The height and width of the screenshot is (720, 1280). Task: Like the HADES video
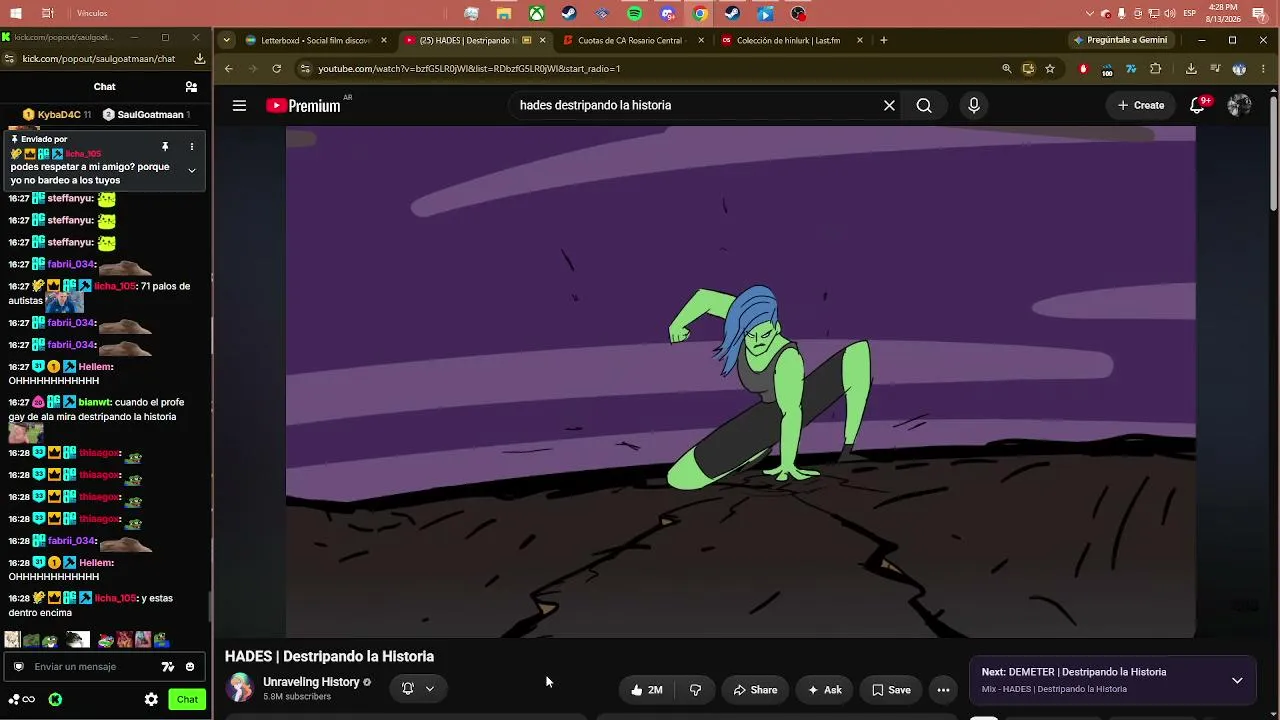647,690
